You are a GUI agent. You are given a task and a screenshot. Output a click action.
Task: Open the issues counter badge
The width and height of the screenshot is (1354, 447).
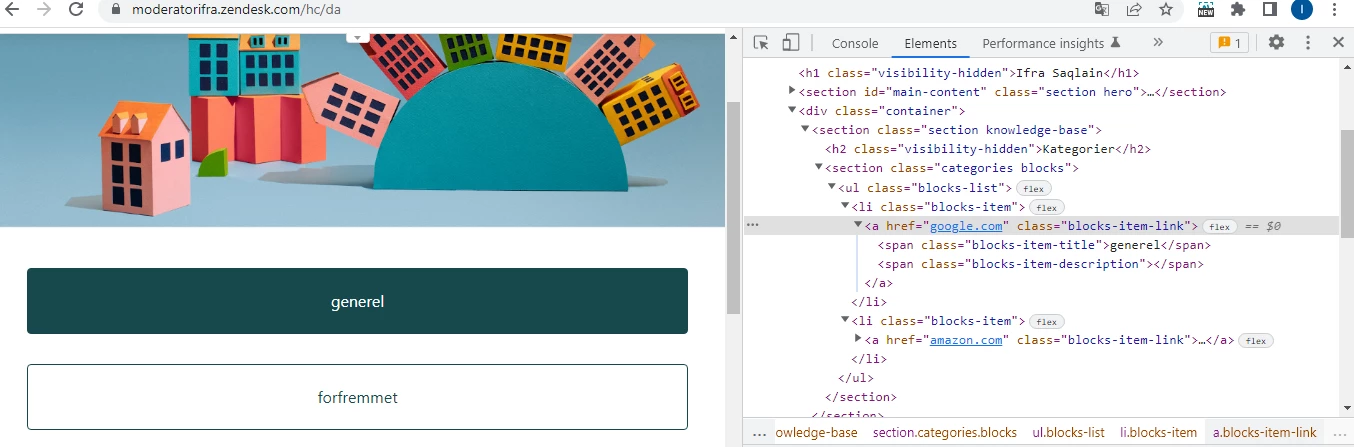(1229, 43)
